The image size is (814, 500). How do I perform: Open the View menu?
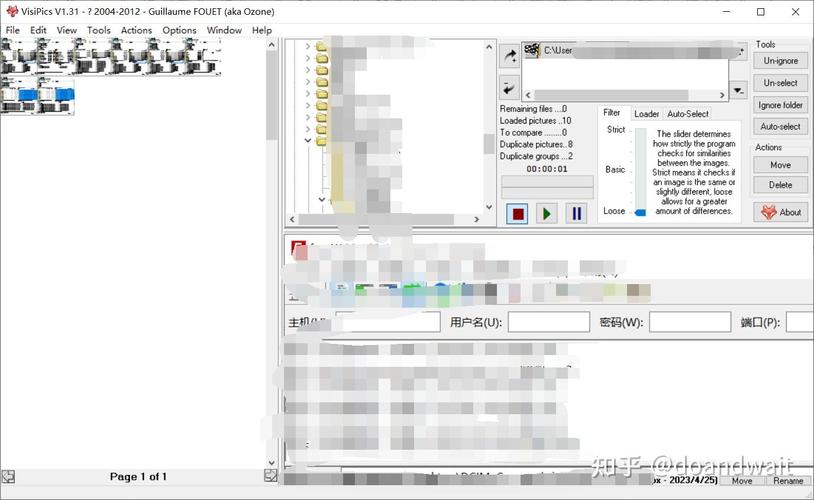click(66, 30)
